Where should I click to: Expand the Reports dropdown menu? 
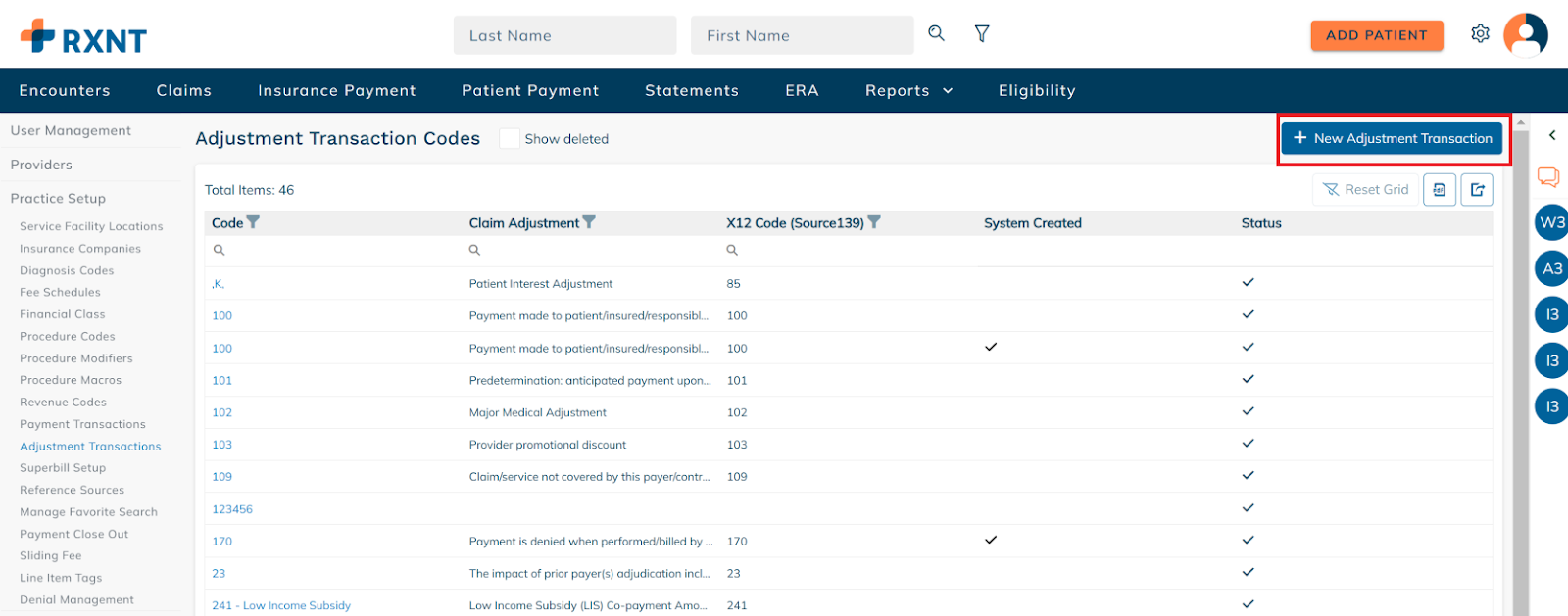[x=908, y=90]
